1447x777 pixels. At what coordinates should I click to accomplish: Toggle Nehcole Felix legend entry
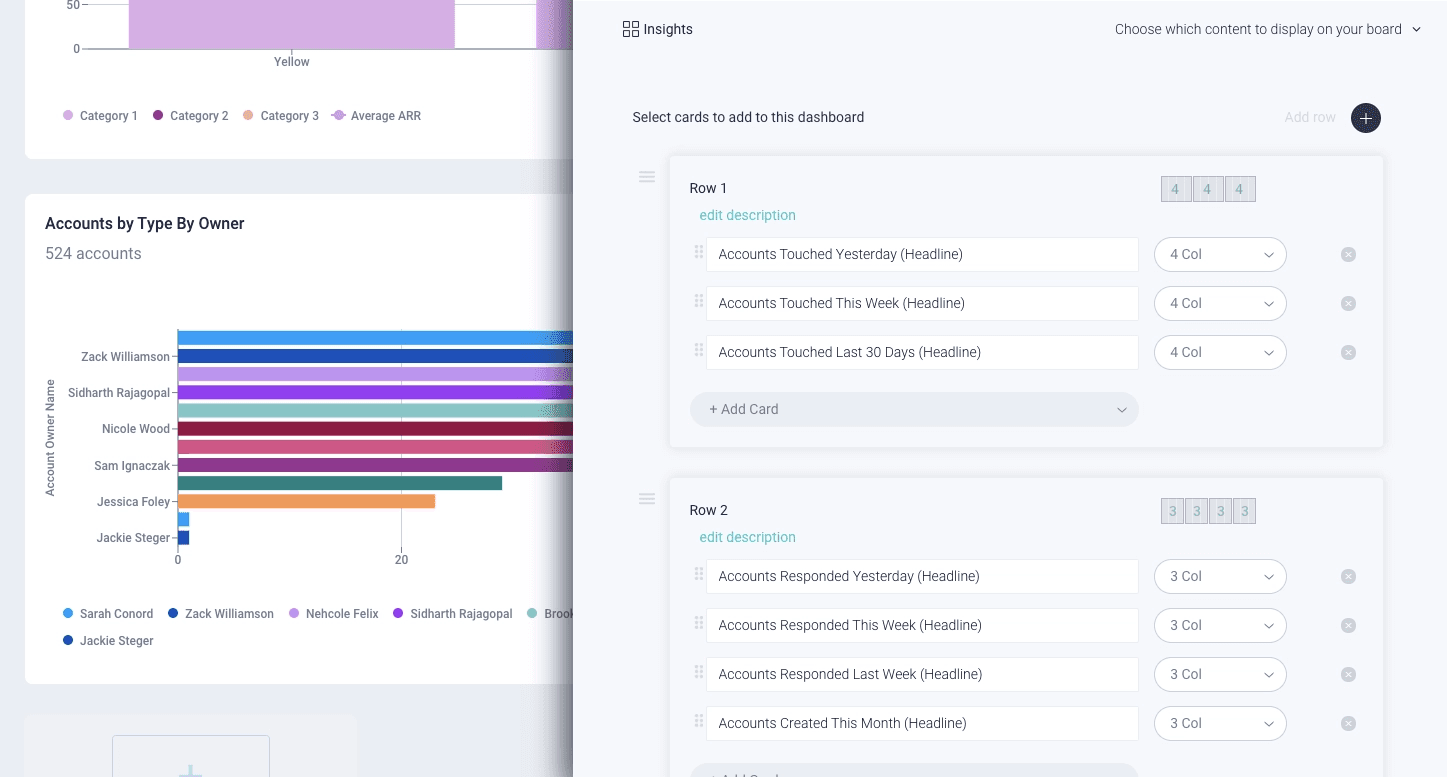(x=334, y=614)
